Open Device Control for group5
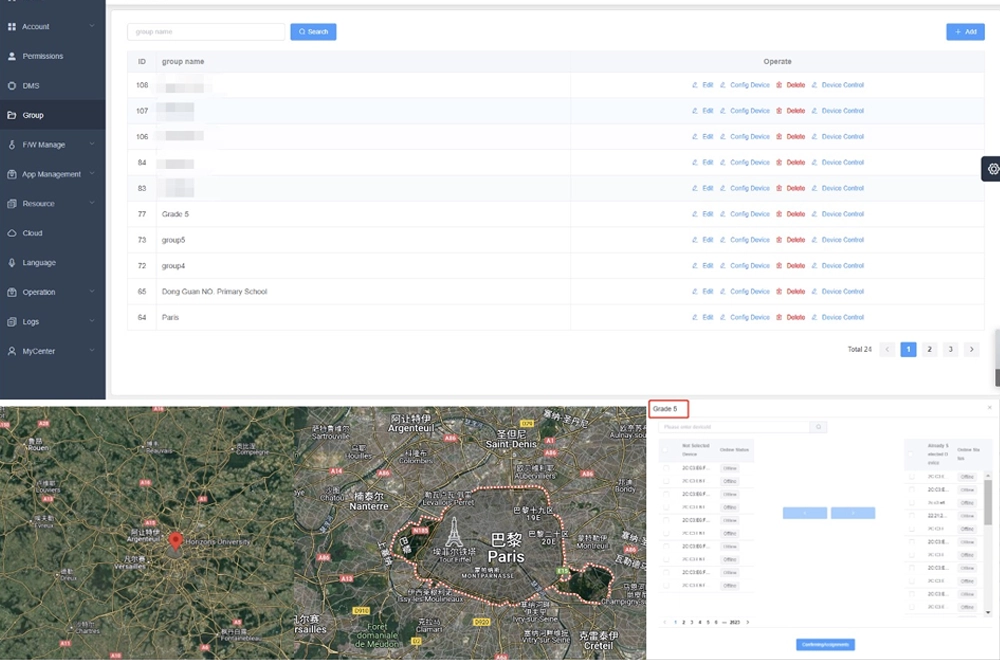 837,240
